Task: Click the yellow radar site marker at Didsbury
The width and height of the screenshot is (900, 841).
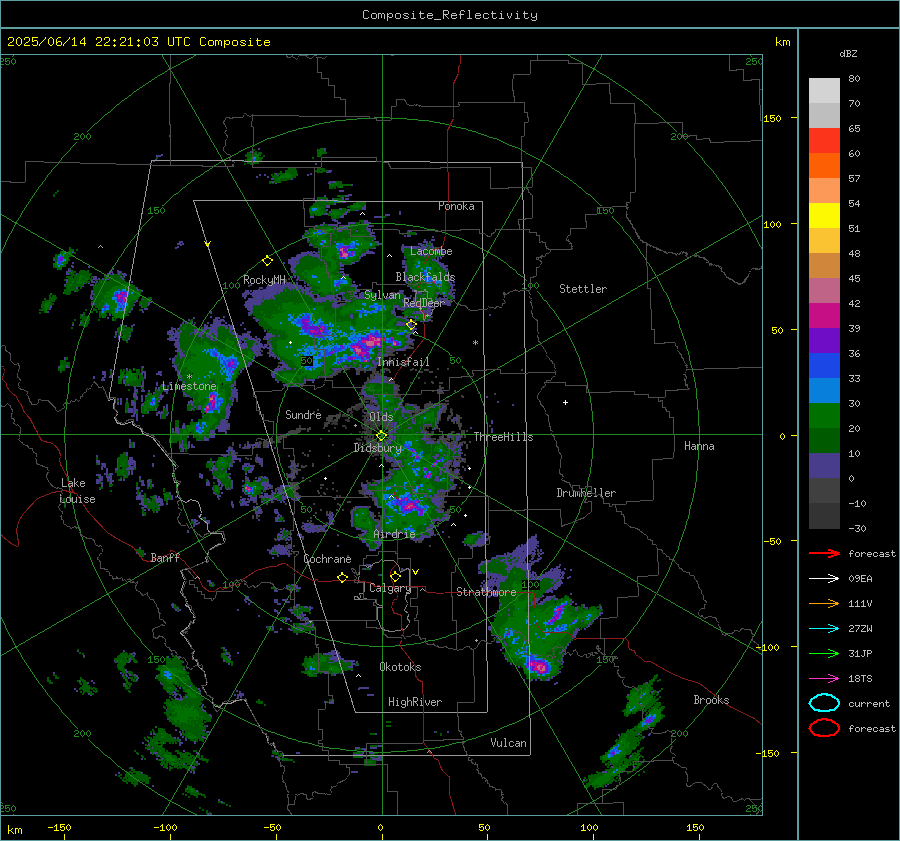Action: (381, 436)
